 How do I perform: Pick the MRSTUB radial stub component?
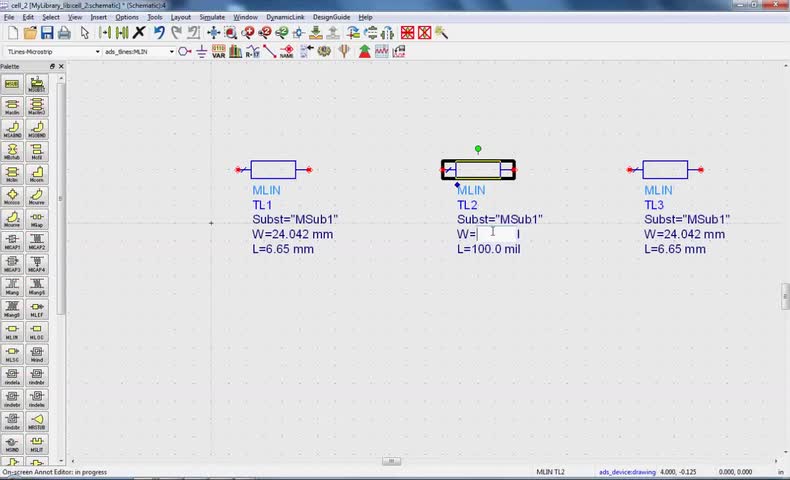(36, 421)
